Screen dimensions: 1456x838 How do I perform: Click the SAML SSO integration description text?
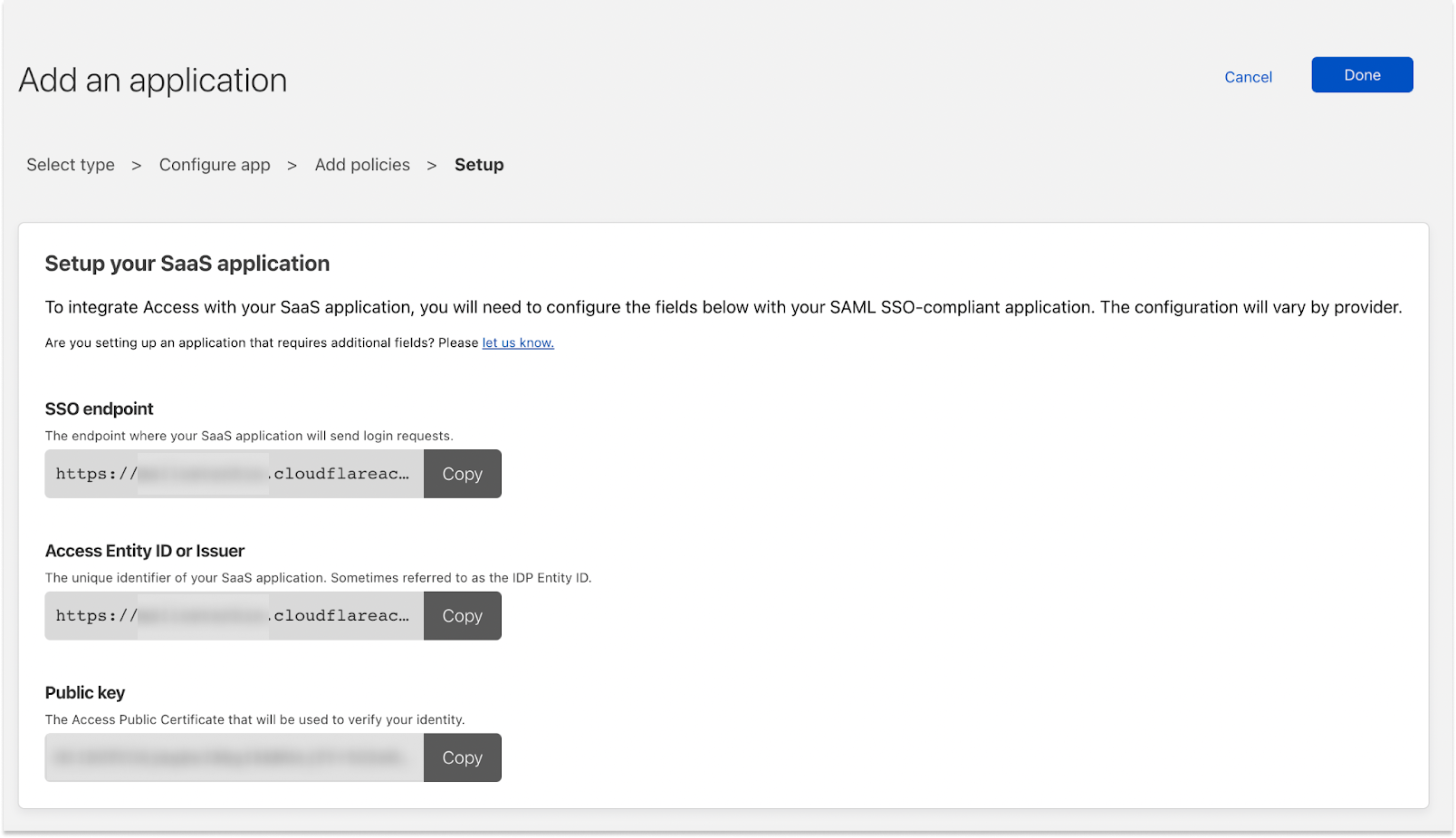pyautogui.click(x=723, y=307)
